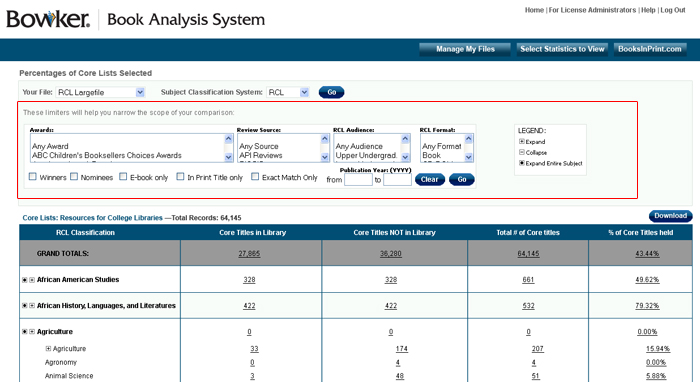The height and width of the screenshot is (382, 700).
Task: Select Any Audience in RCL Audience list
Action: click(x=359, y=146)
